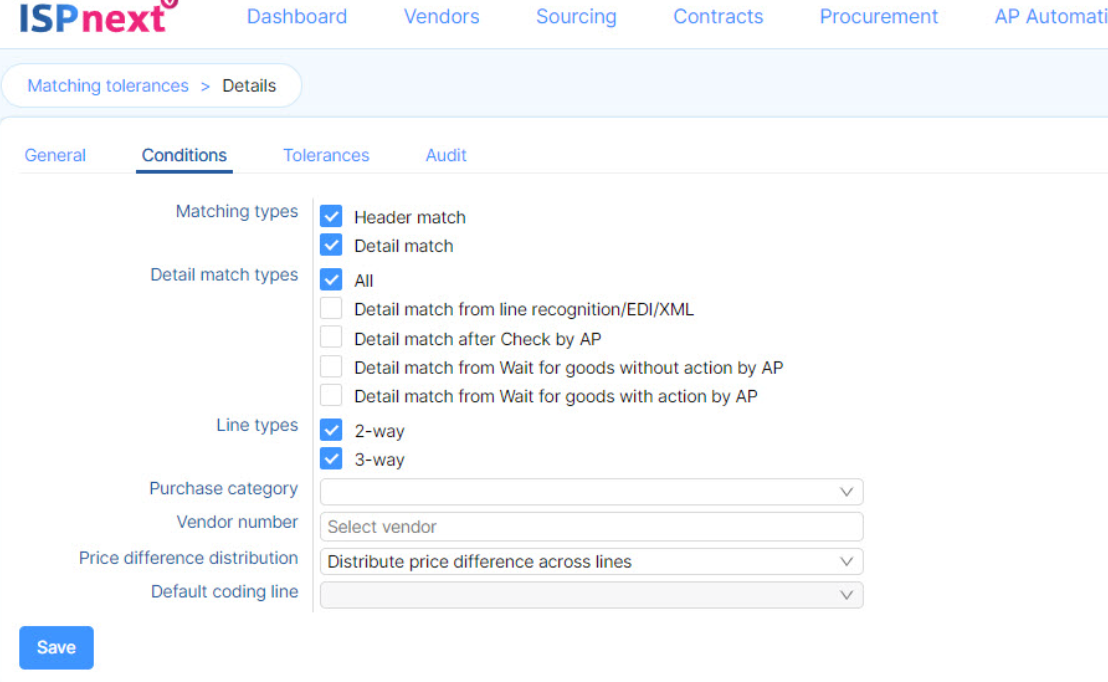Viewport: 1108px width, 682px height.
Task: Click the ISPnext logo
Action: pos(98,17)
